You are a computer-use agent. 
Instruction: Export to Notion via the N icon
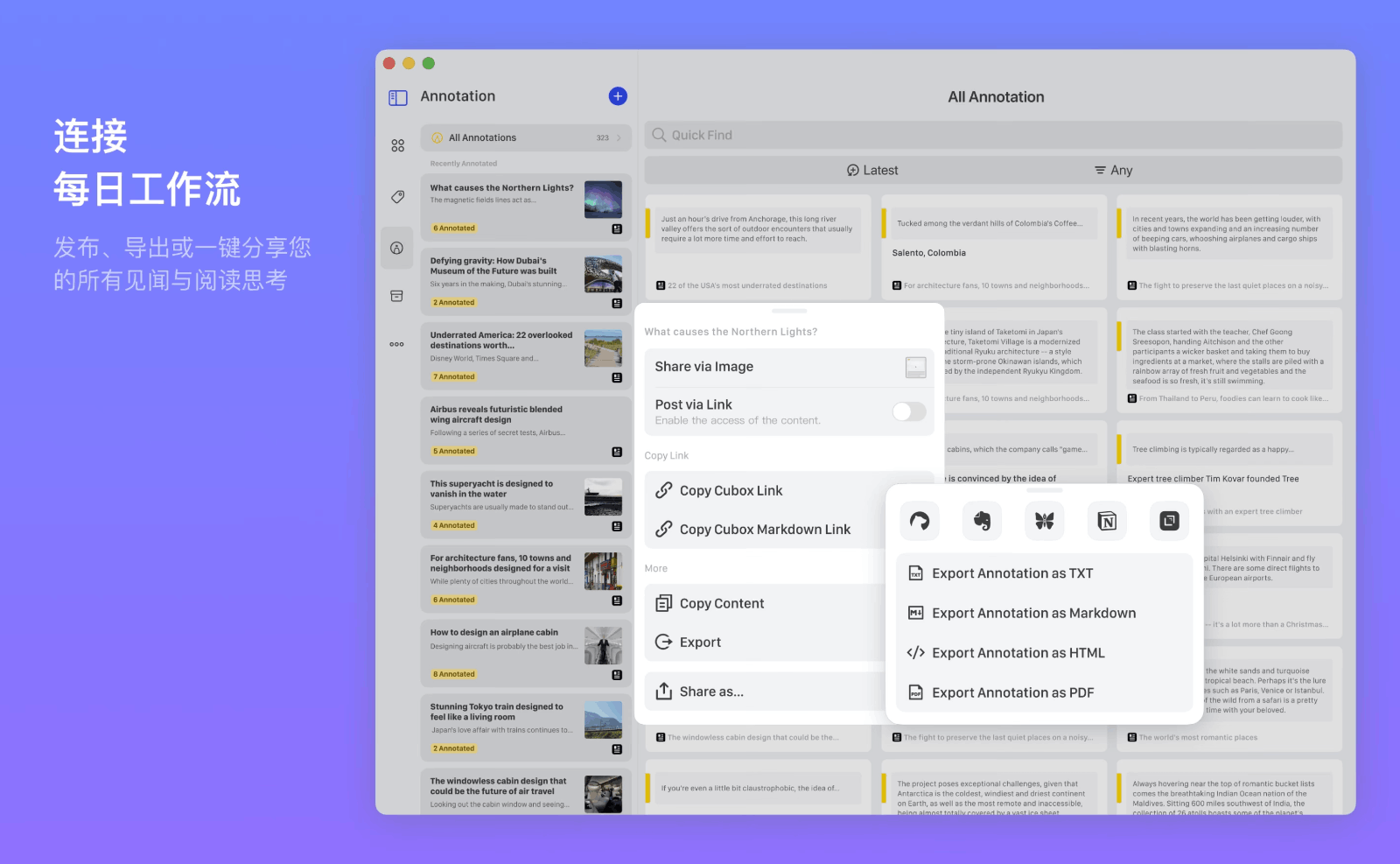click(x=1107, y=521)
